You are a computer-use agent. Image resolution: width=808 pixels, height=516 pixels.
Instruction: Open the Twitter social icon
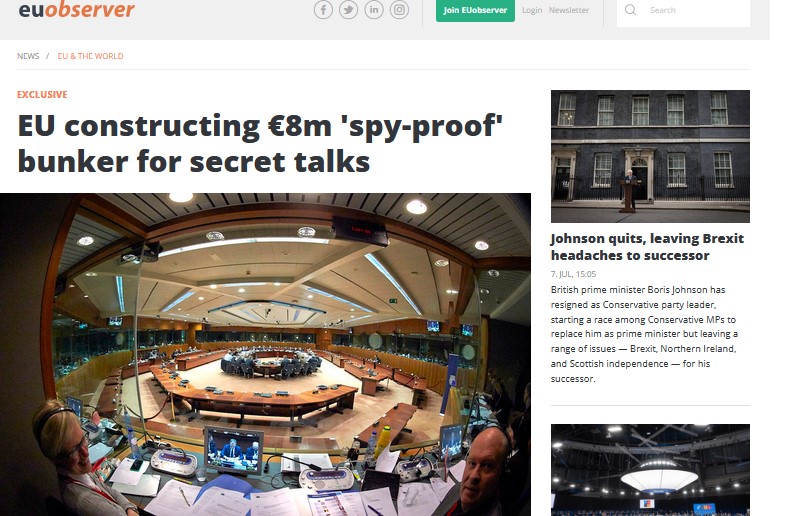click(x=348, y=10)
